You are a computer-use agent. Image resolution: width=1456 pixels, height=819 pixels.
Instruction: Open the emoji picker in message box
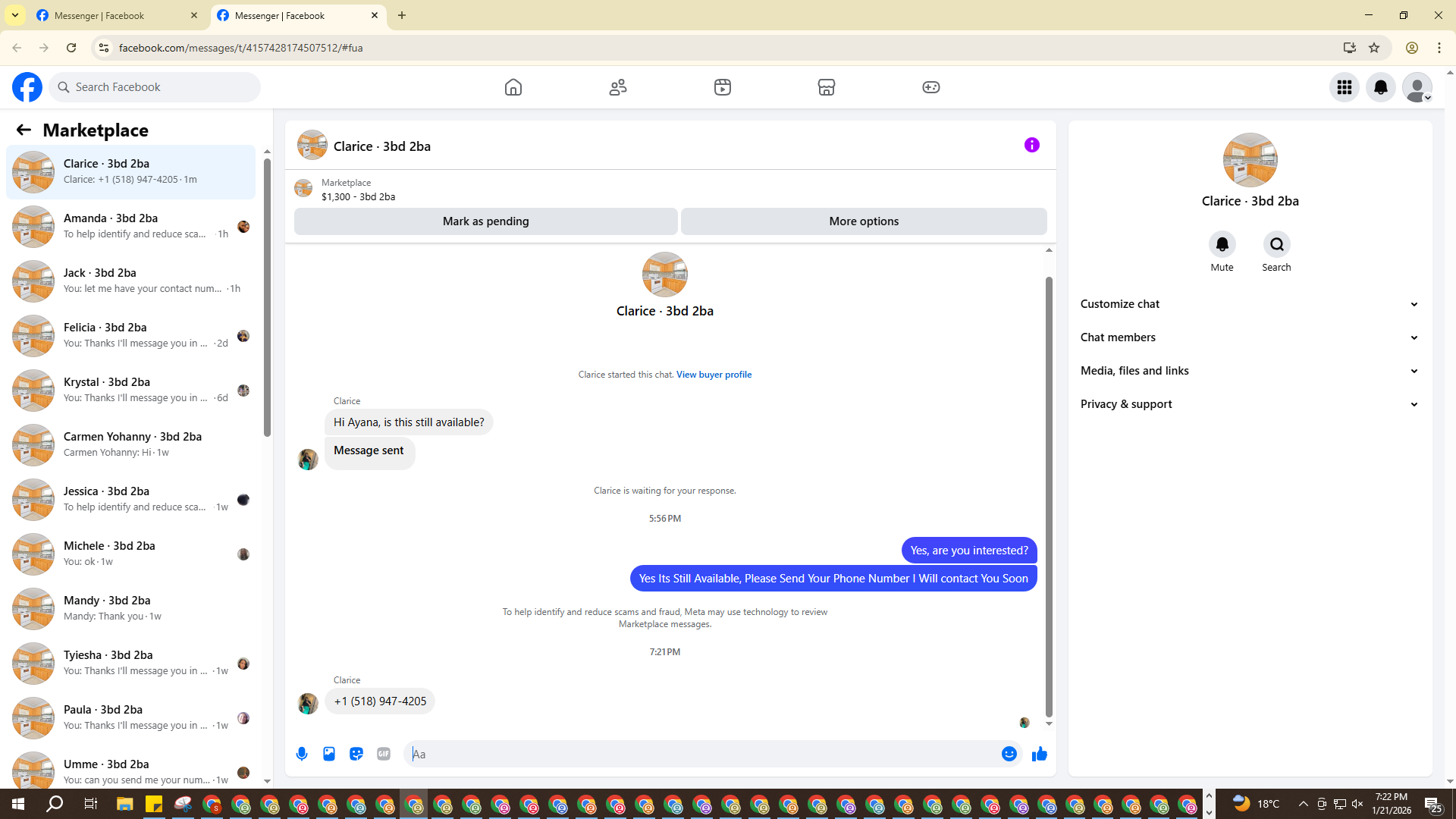coord(1009,754)
